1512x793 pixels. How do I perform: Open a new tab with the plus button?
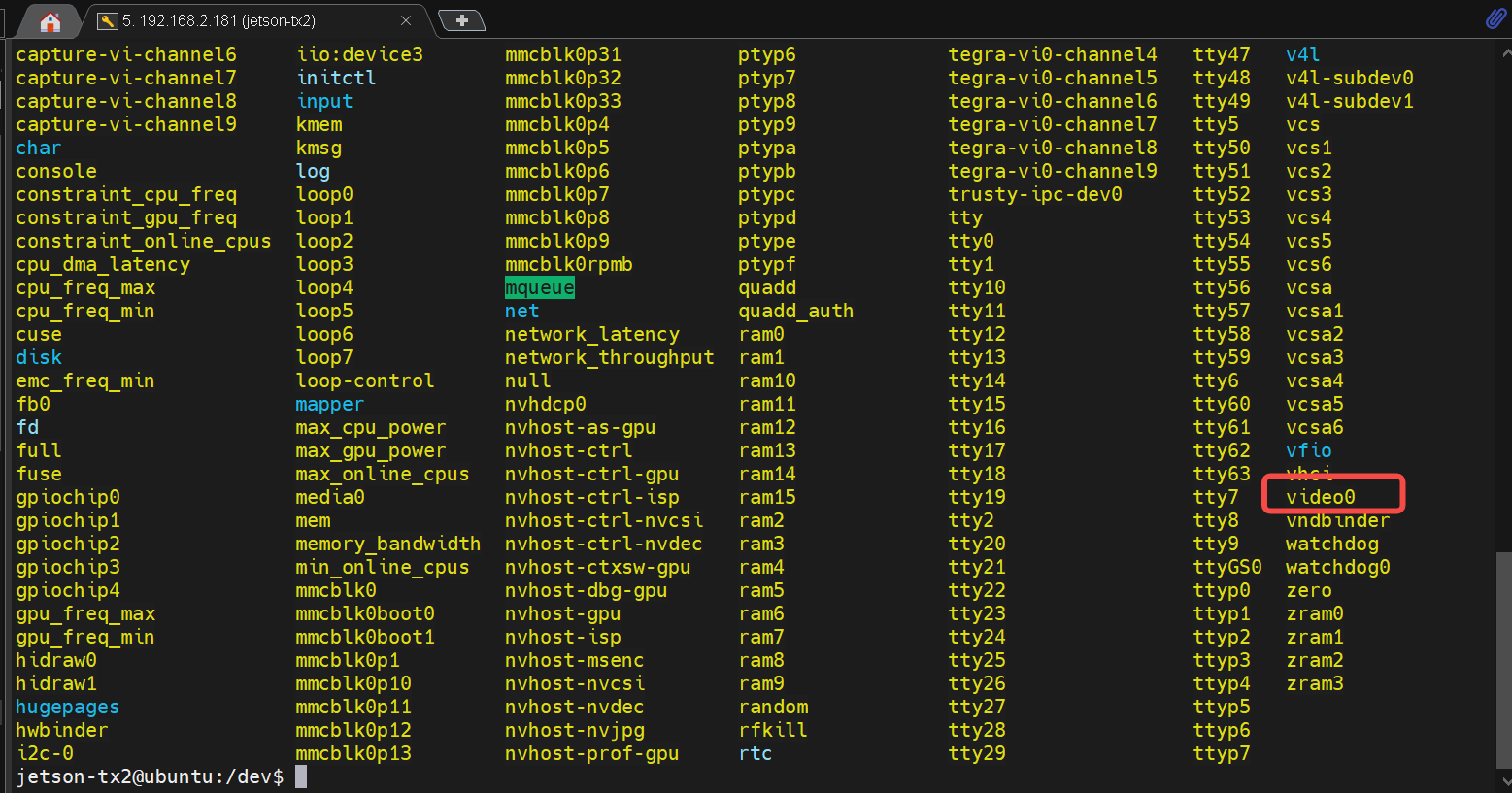pos(461,20)
